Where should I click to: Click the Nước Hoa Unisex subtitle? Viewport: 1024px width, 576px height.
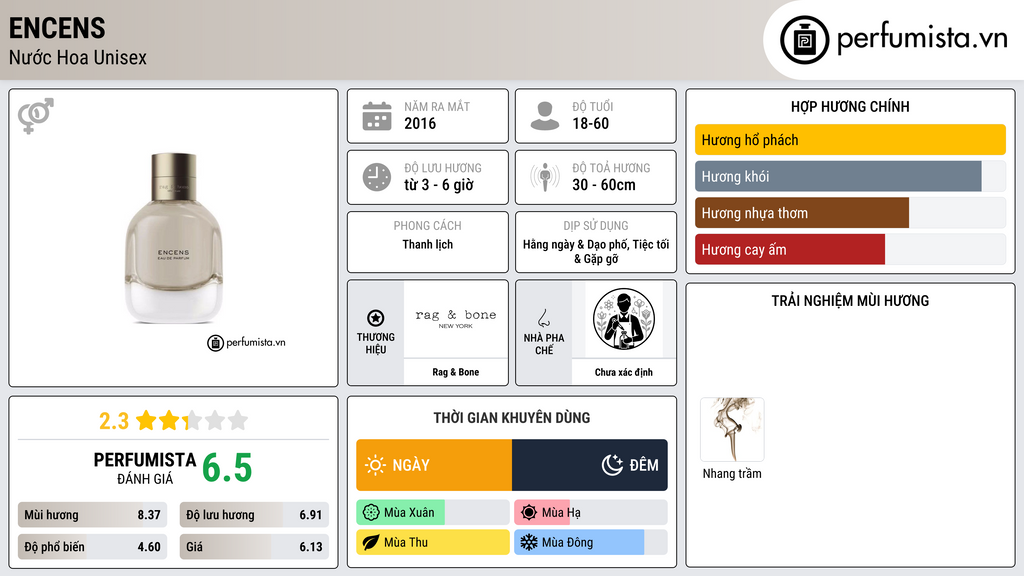click(x=78, y=57)
